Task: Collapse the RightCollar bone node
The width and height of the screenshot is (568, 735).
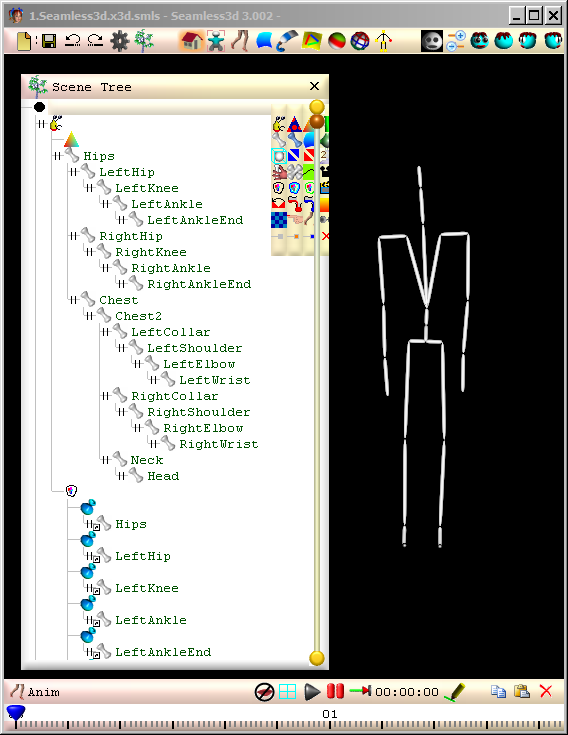Action: coord(105,396)
